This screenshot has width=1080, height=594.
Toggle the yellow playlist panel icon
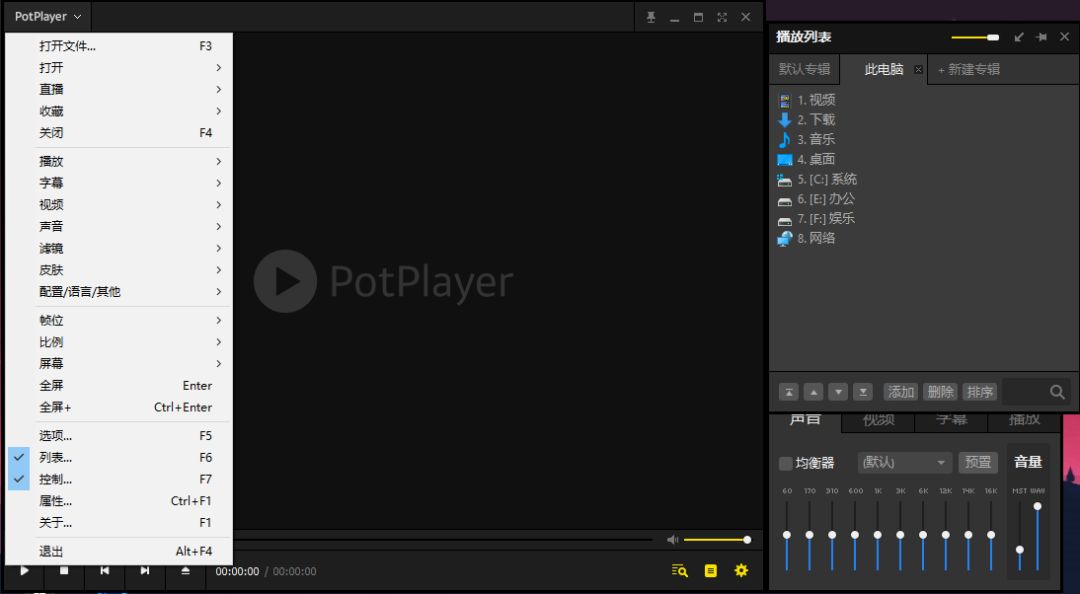[x=711, y=571]
